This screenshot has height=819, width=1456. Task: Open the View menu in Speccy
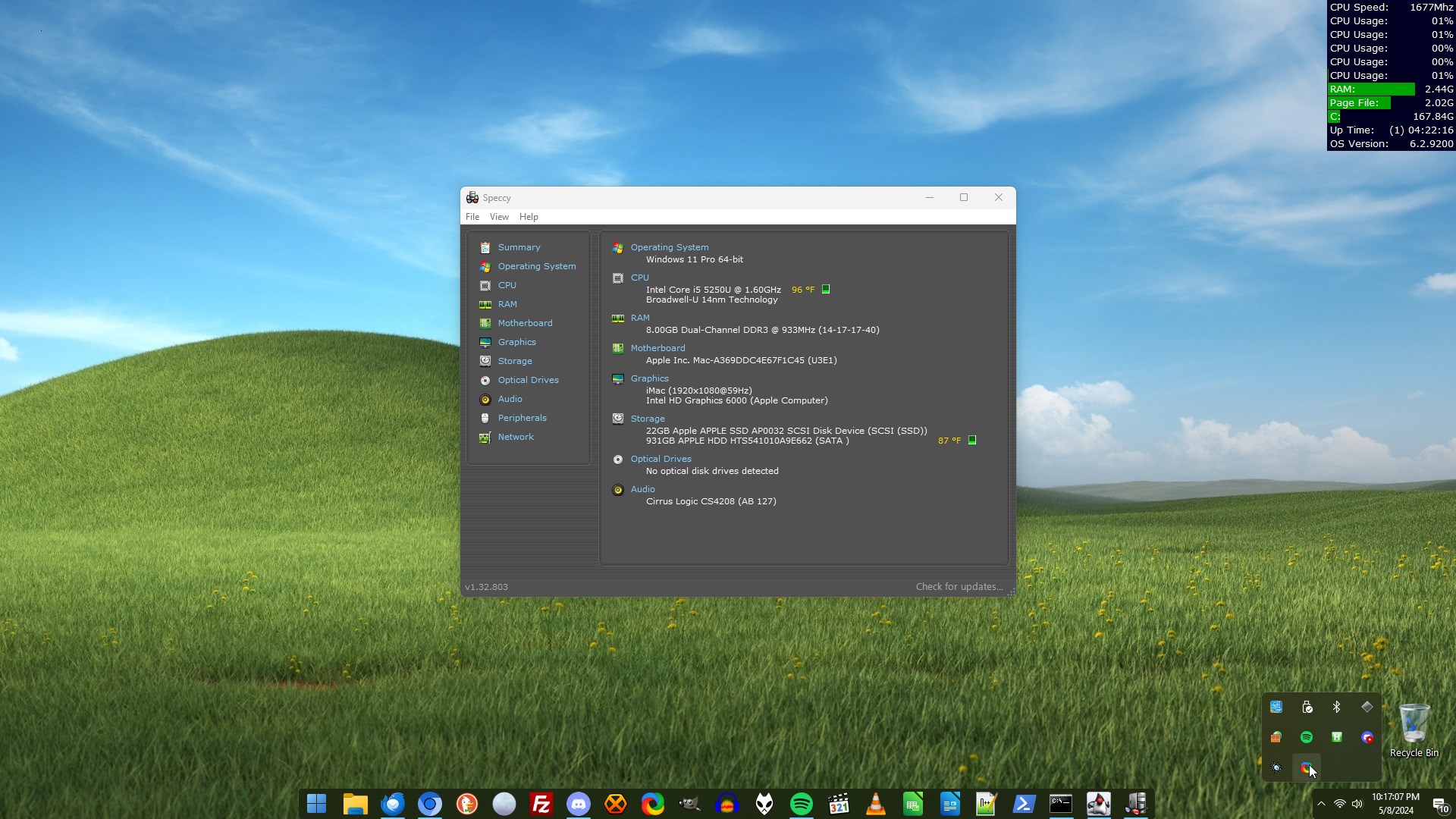[x=499, y=217]
